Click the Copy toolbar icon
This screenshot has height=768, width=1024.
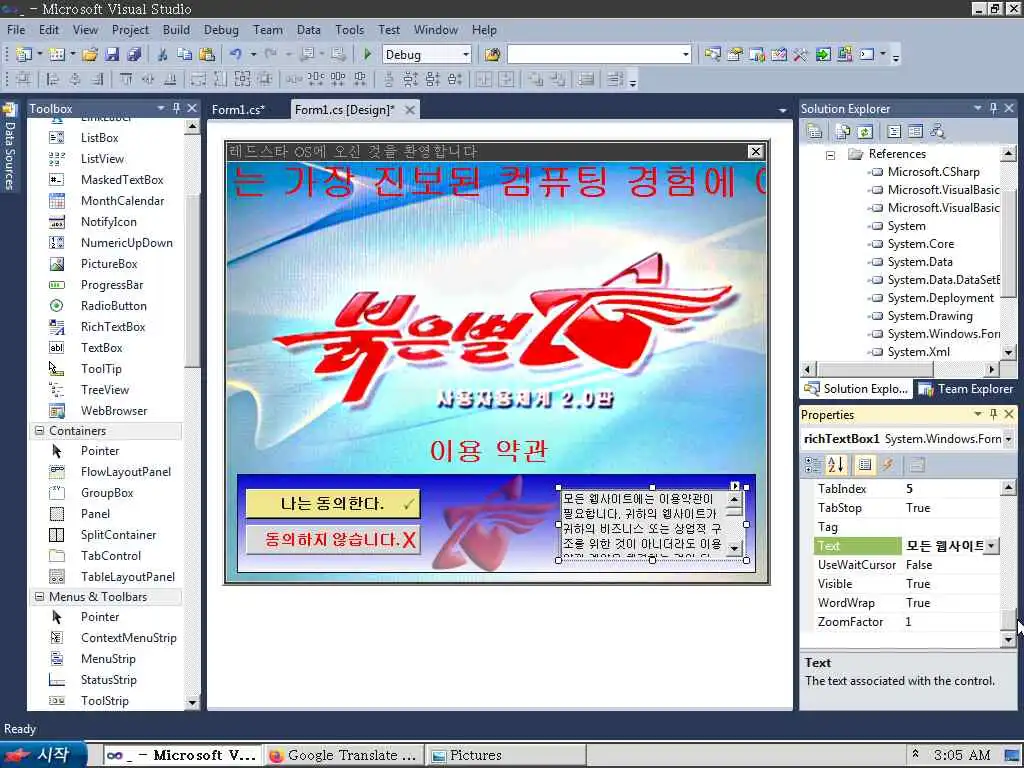click(185, 54)
